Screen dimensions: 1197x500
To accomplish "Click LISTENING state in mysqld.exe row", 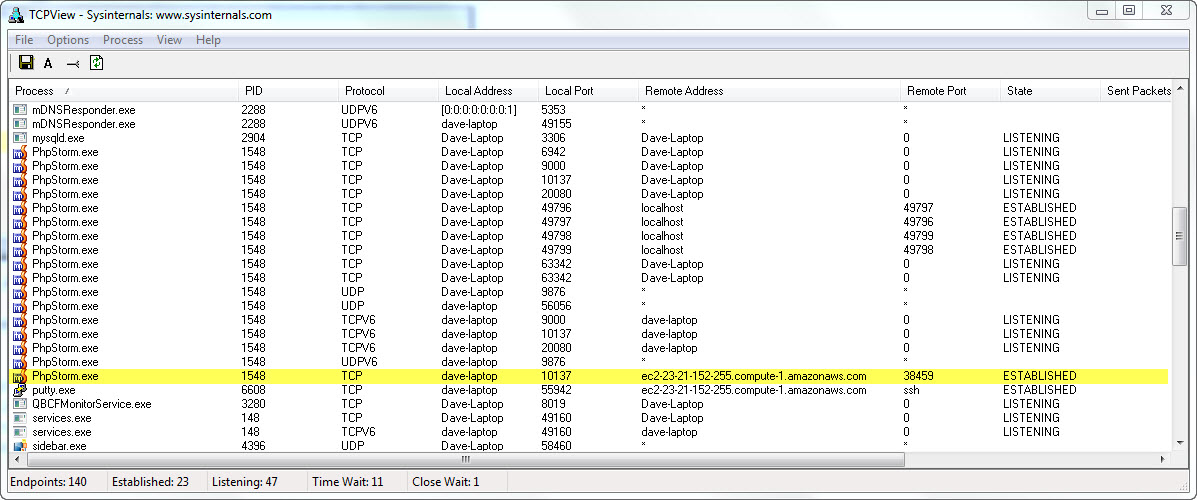I will 1031,138.
